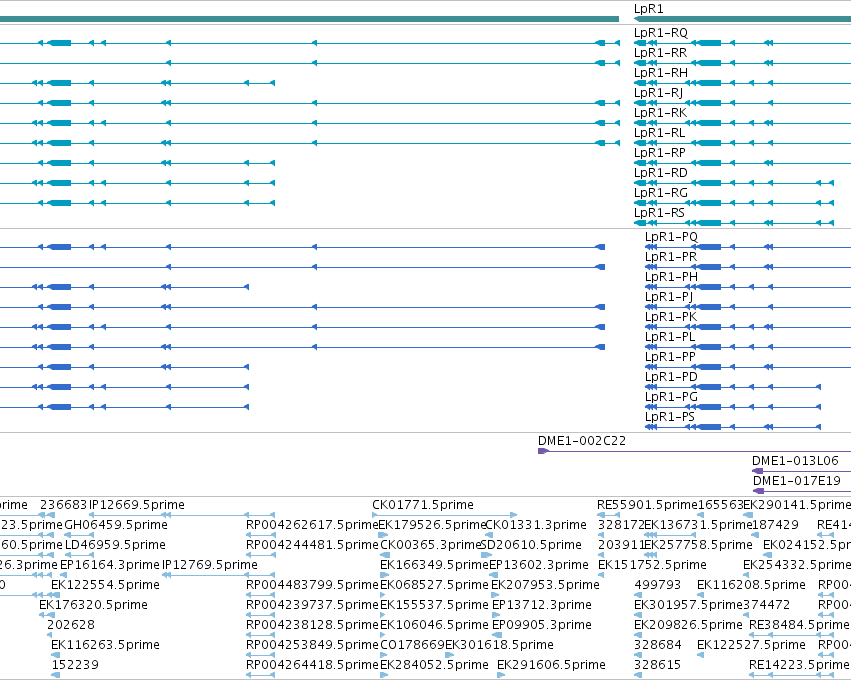851x680 pixels.
Task: Open the RP004264418.5prime EST label
Action: tap(312, 665)
